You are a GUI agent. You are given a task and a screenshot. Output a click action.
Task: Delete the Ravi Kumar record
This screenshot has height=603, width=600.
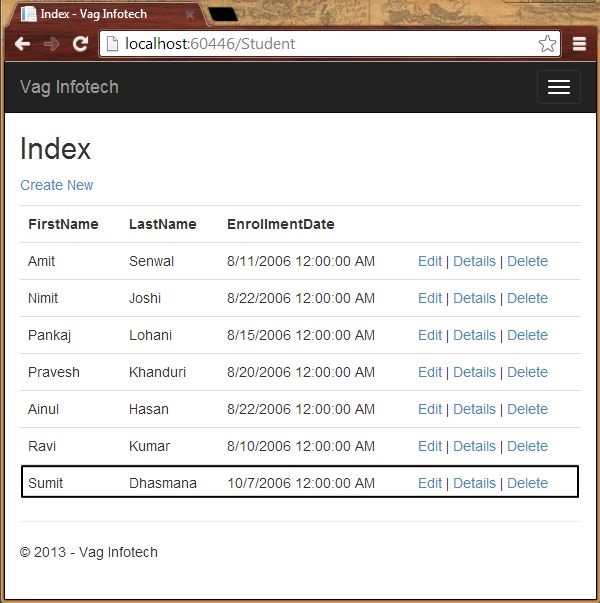point(527,446)
